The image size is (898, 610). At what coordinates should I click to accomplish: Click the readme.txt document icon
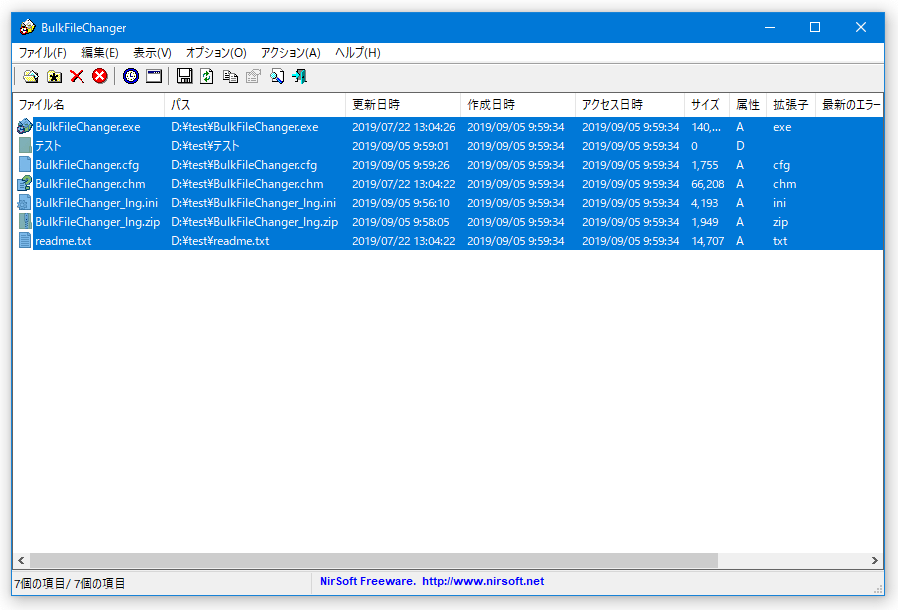pos(25,240)
